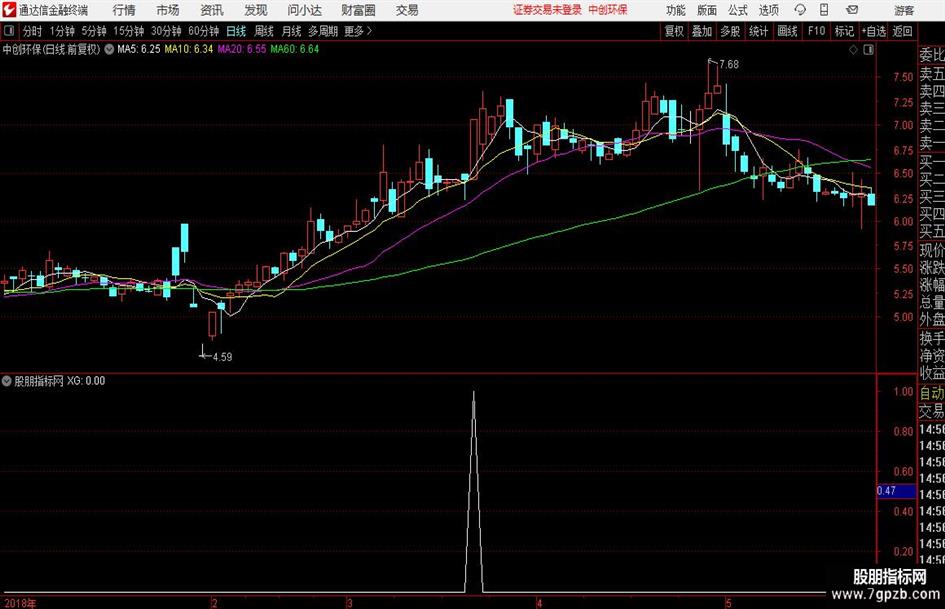Click the 统计 statistics toolbar button

tap(758, 31)
